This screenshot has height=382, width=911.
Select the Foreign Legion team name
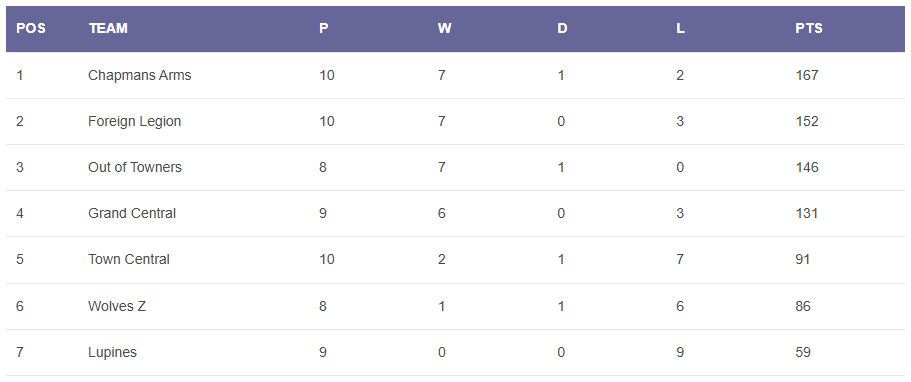click(135, 122)
